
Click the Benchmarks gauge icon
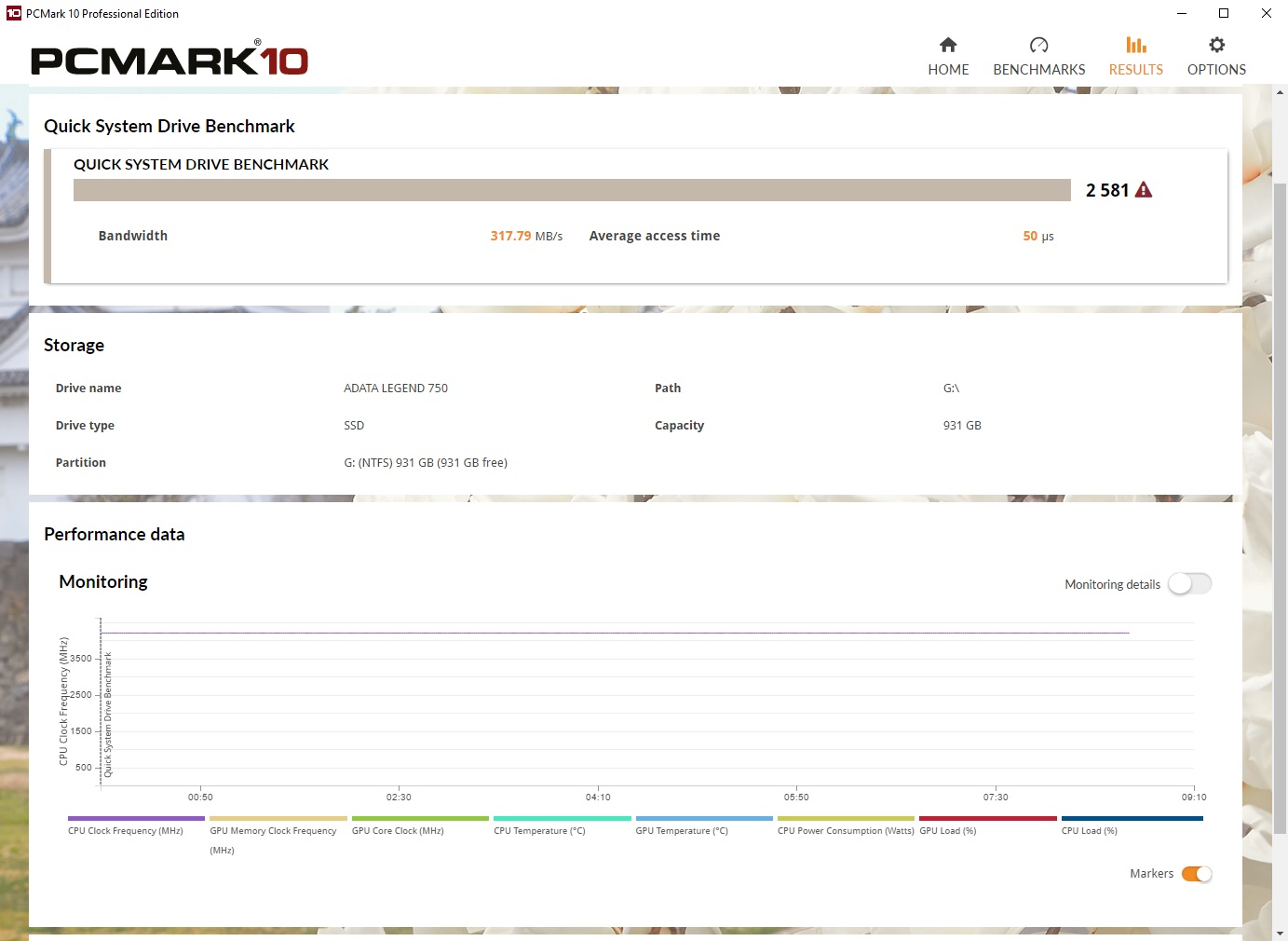coord(1039,45)
